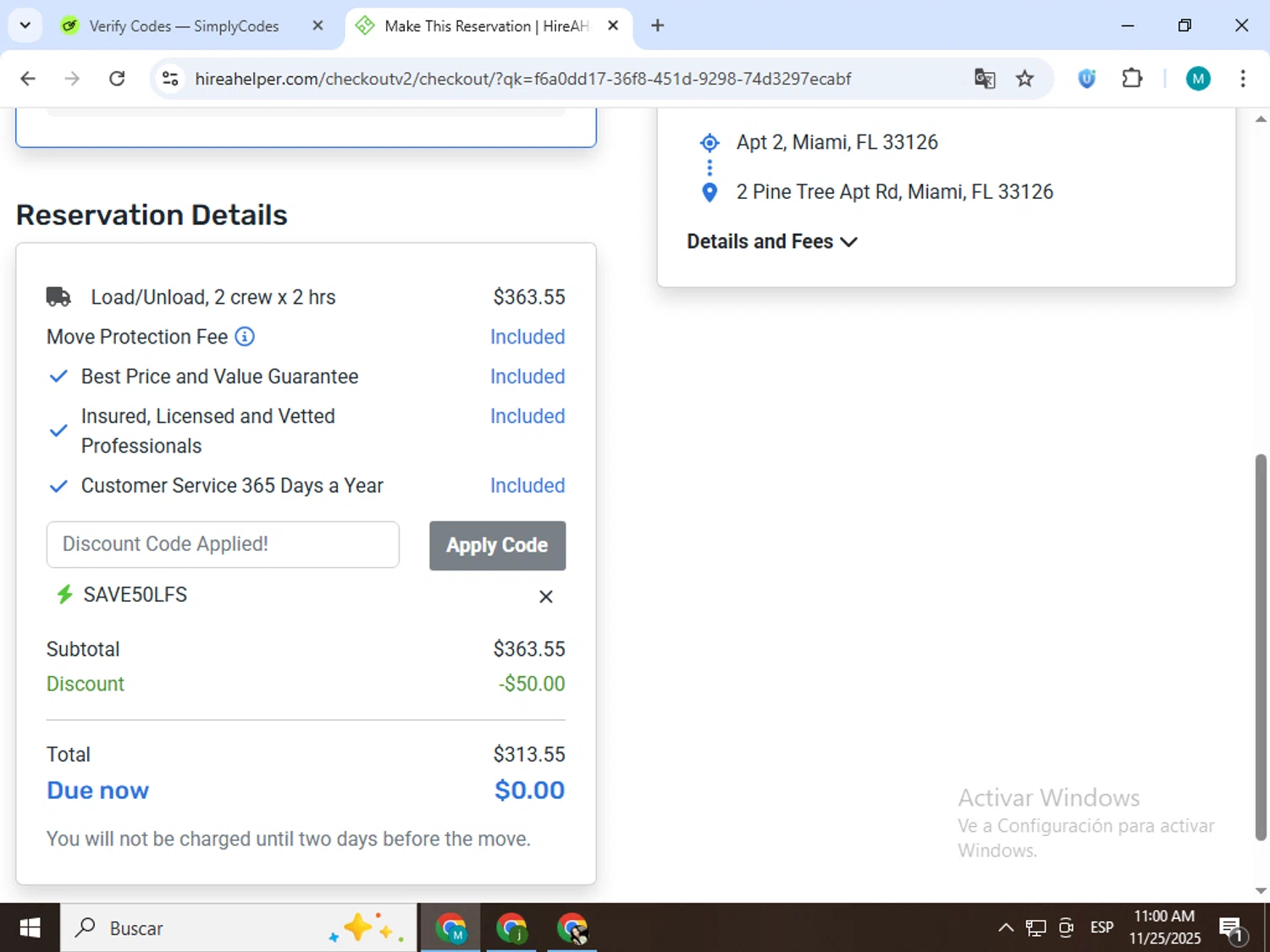Show hidden system tray icons
The image size is (1270, 952).
(1005, 928)
